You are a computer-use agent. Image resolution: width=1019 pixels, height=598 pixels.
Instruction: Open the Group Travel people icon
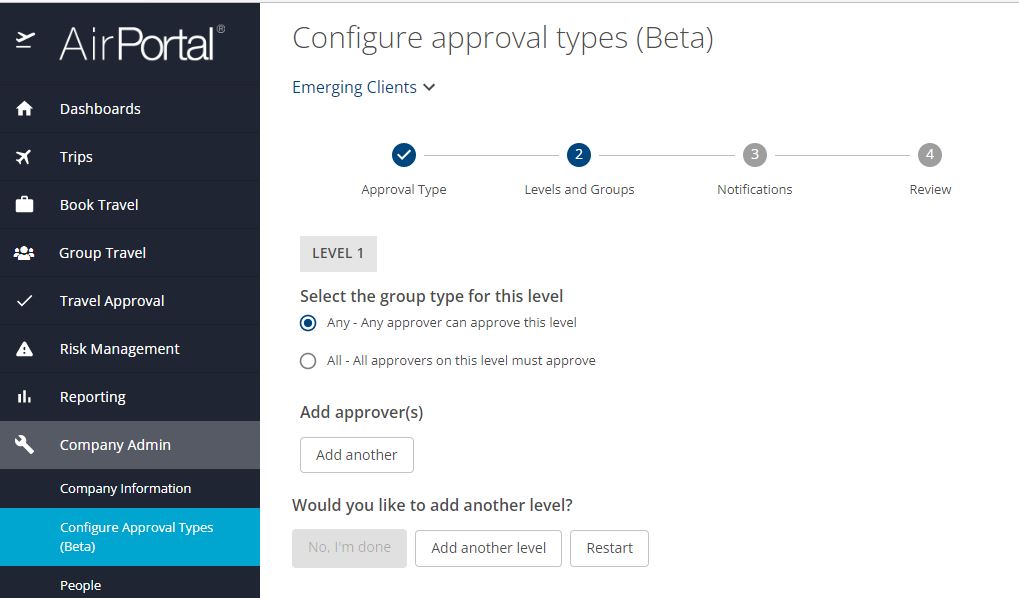[x=24, y=253]
